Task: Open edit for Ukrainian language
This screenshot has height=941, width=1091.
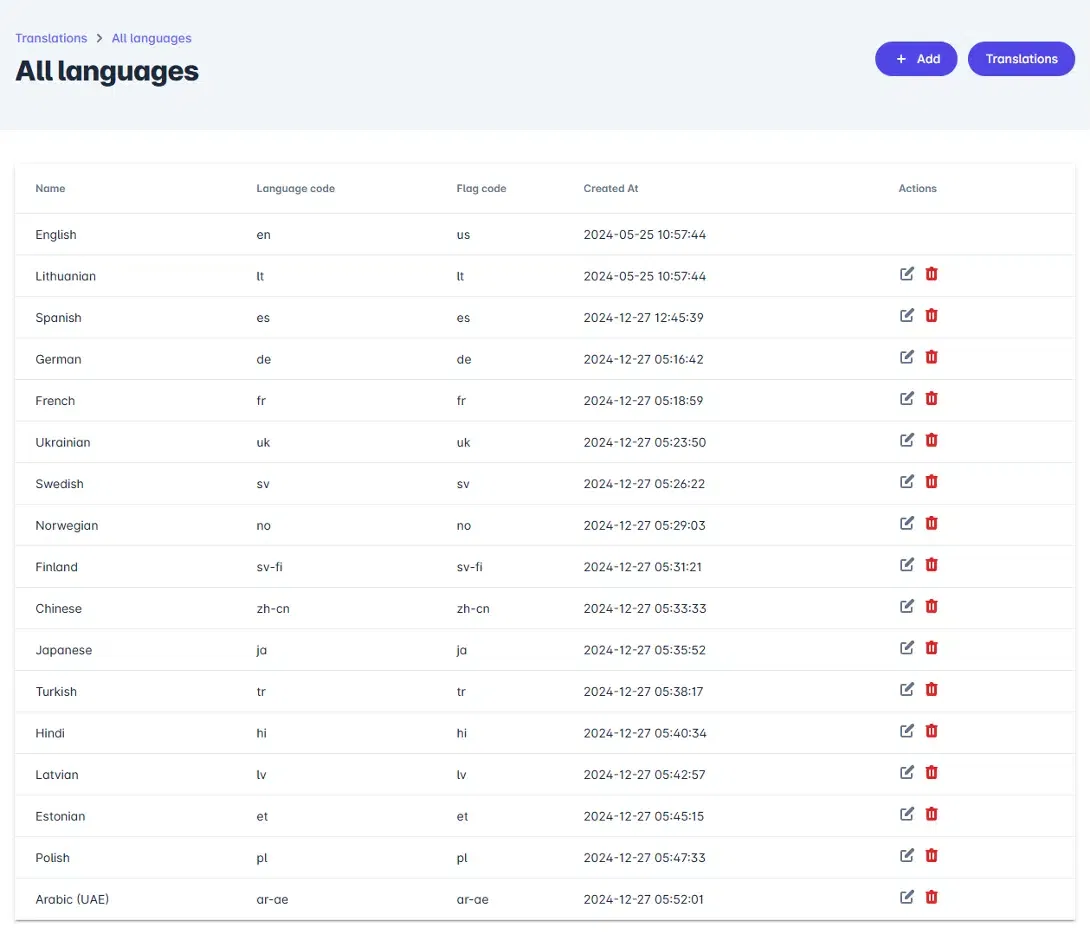Action: click(907, 440)
